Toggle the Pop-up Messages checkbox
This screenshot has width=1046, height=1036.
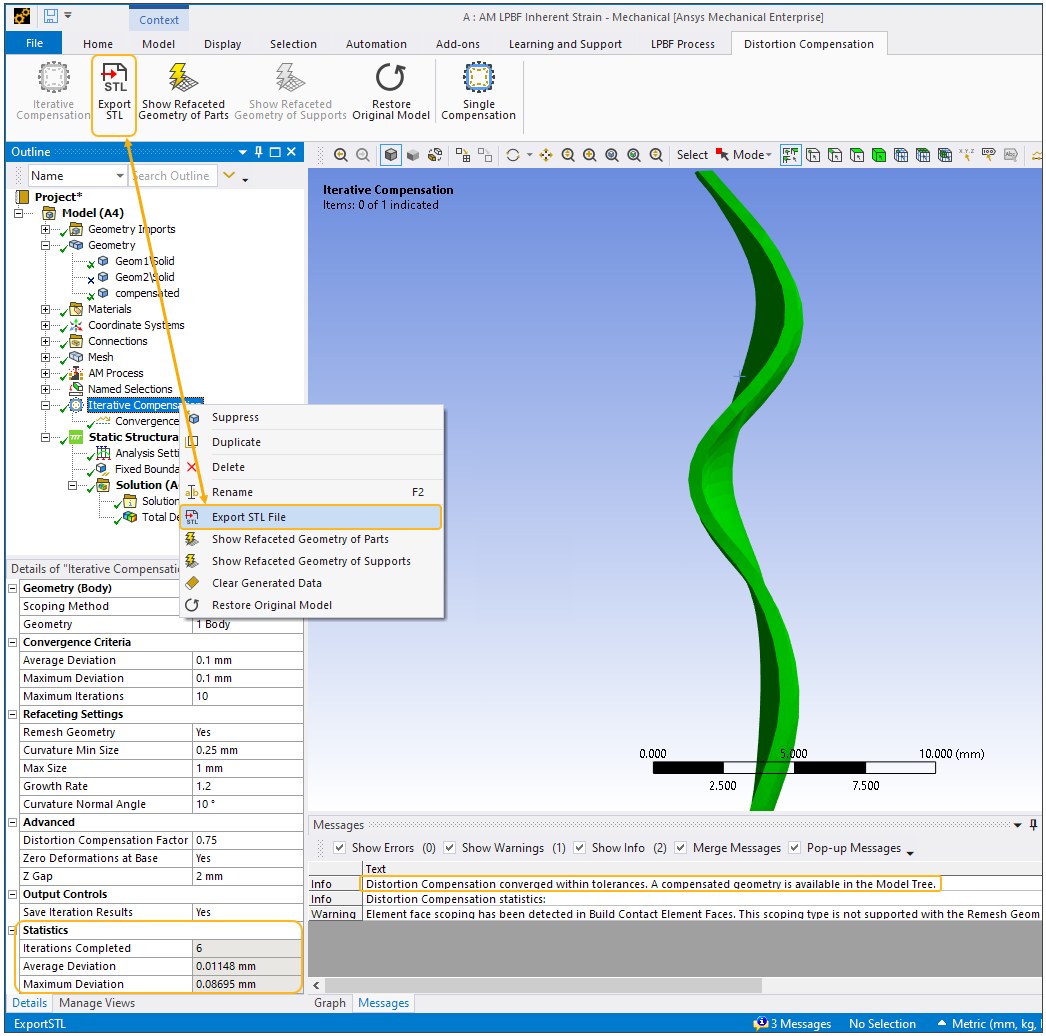(795, 847)
